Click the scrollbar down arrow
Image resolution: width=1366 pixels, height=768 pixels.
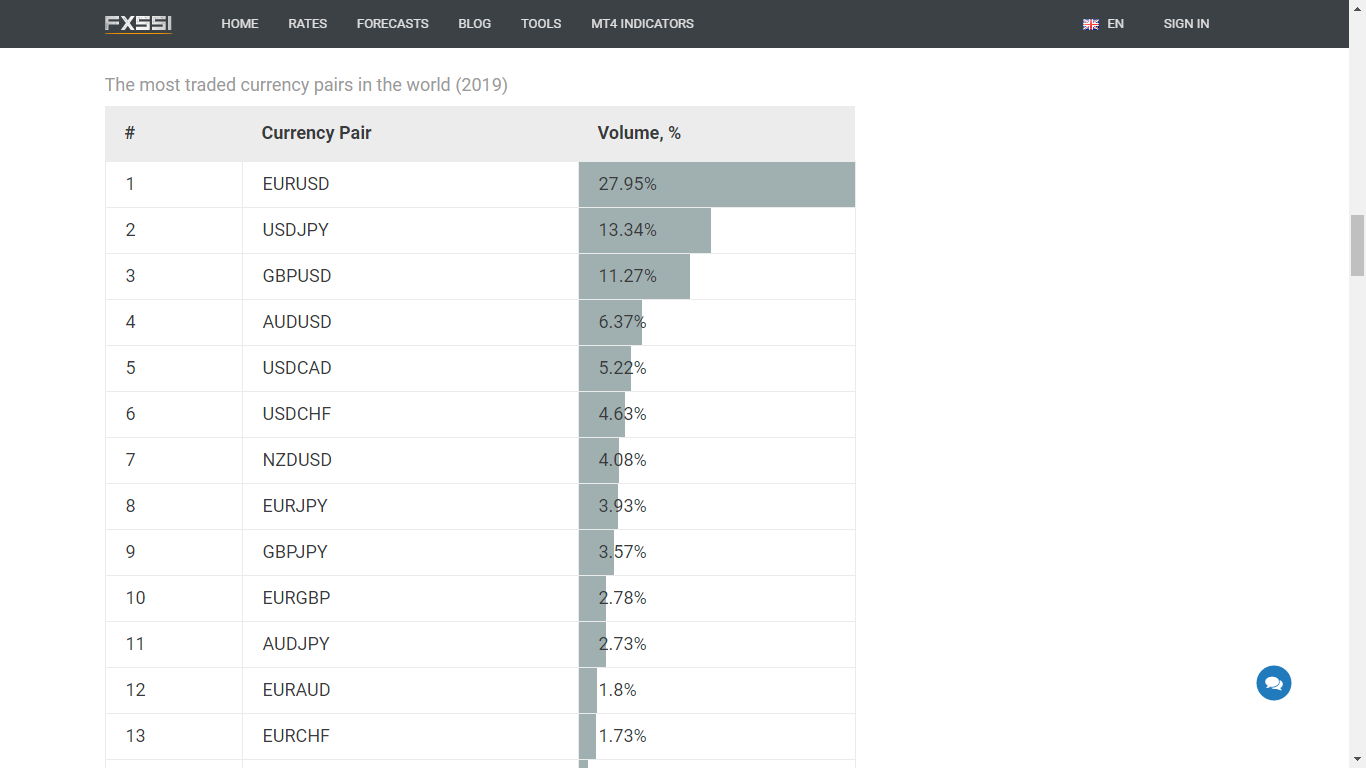pyautogui.click(x=1357, y=759)
